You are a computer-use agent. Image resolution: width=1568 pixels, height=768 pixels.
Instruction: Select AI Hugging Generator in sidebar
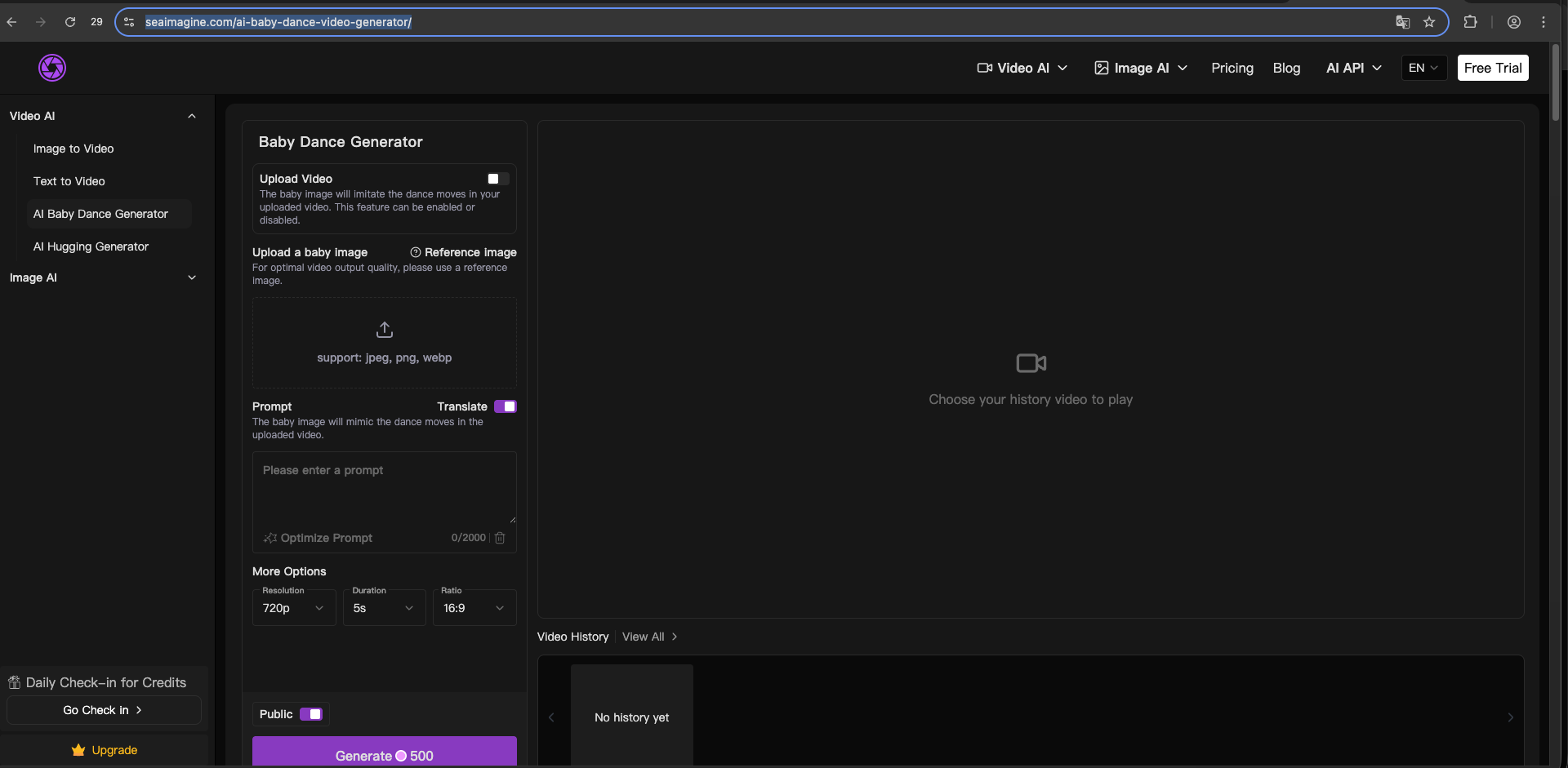[x=91, y=246]
